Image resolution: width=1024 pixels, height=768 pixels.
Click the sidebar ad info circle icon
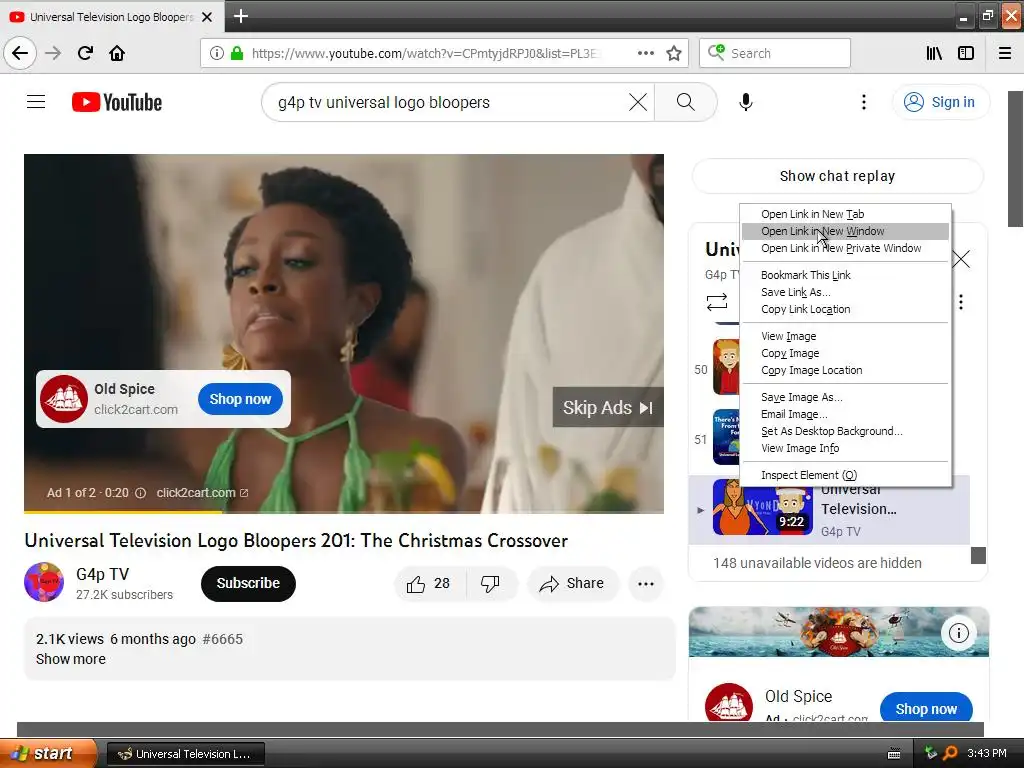pos(958,632)
